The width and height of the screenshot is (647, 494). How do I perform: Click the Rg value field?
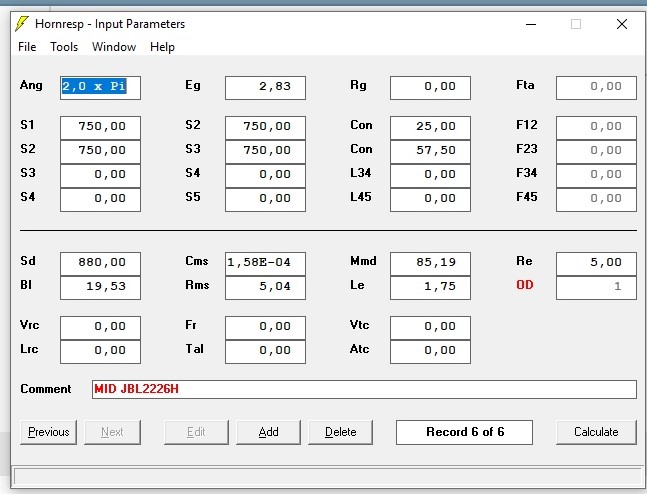(430, 87)
